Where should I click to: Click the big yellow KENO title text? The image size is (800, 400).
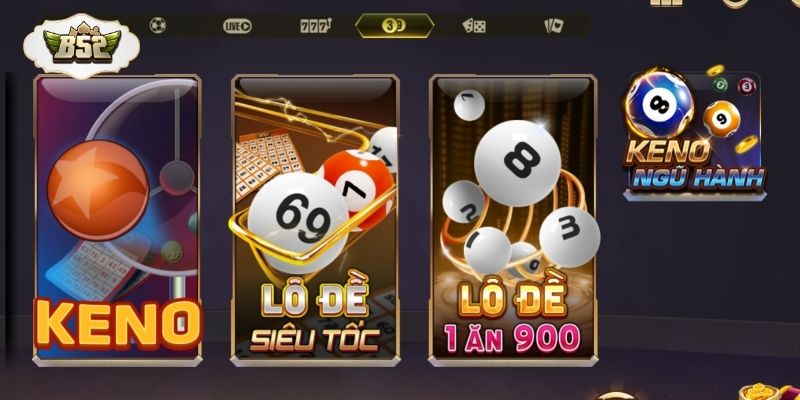coord(118,324)
